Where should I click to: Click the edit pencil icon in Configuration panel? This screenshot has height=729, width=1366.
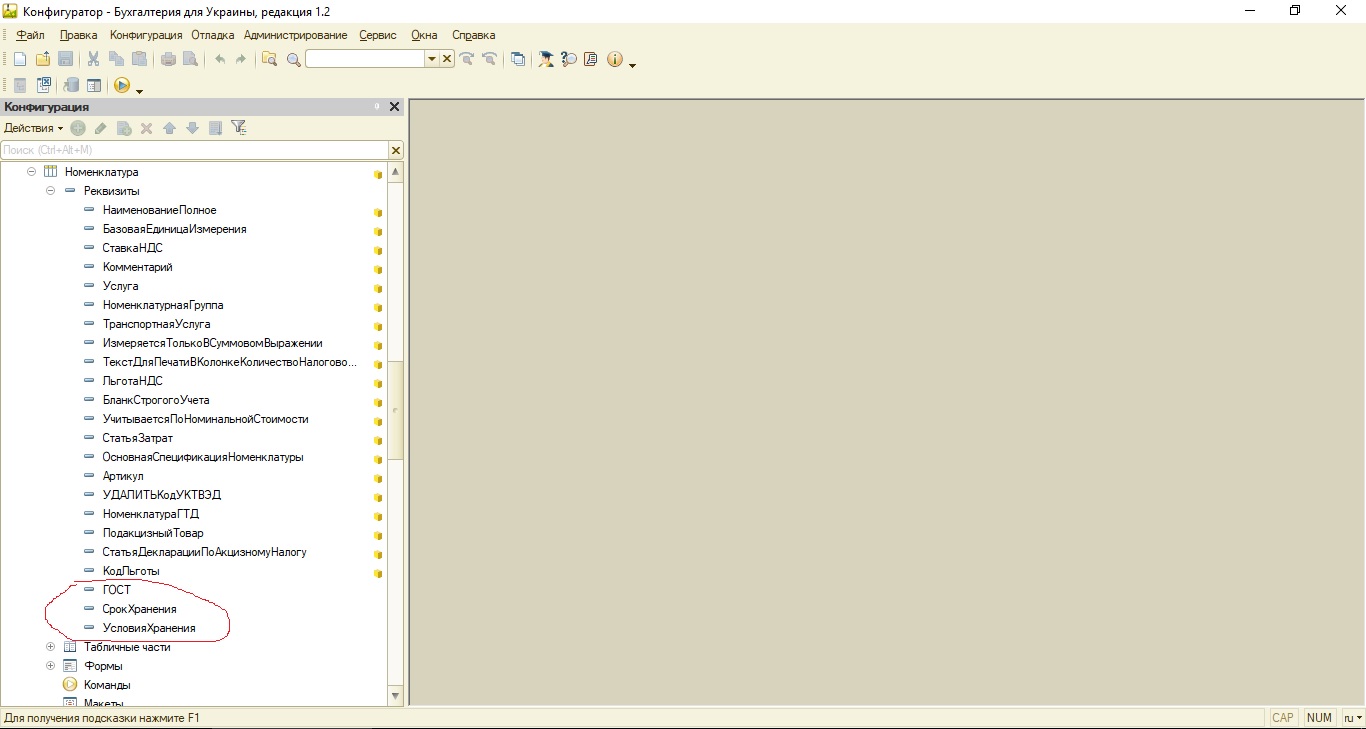tap(101, 128)
